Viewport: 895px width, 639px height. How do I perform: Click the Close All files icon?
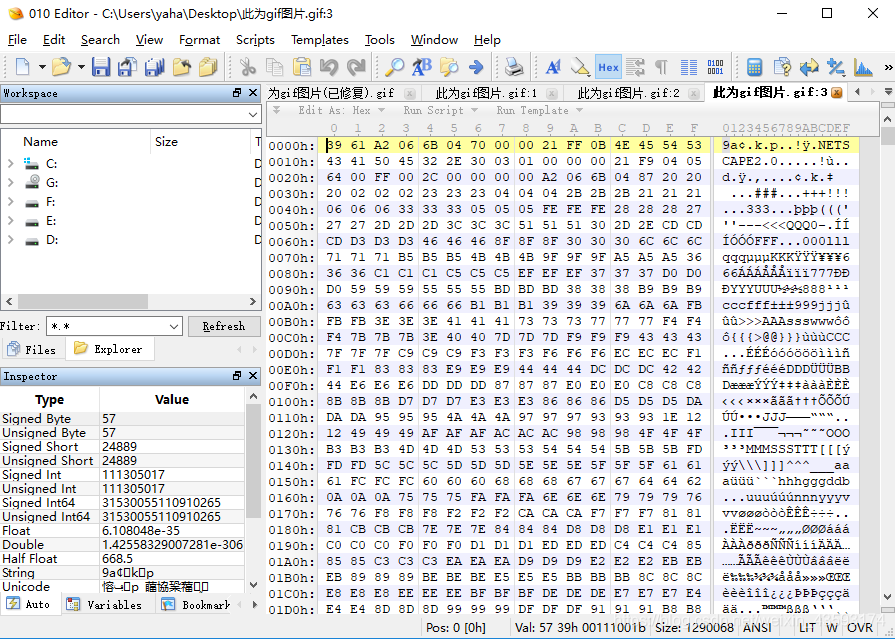[208, 67]
